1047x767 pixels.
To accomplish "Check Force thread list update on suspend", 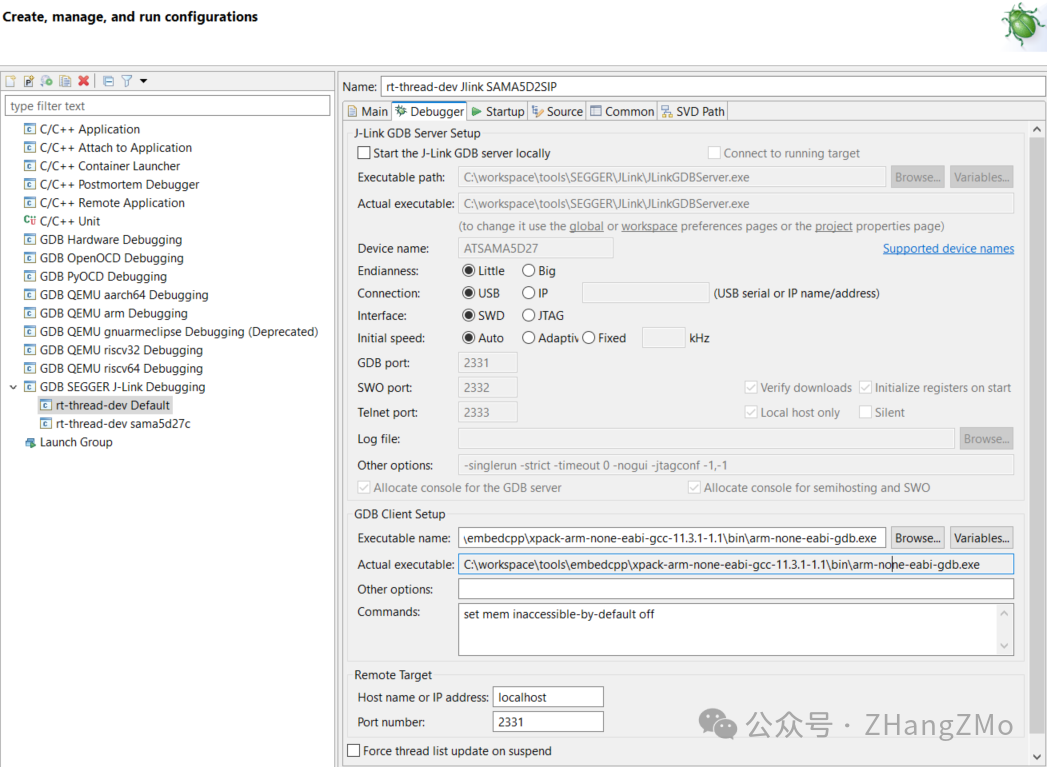I will [354, 750].
